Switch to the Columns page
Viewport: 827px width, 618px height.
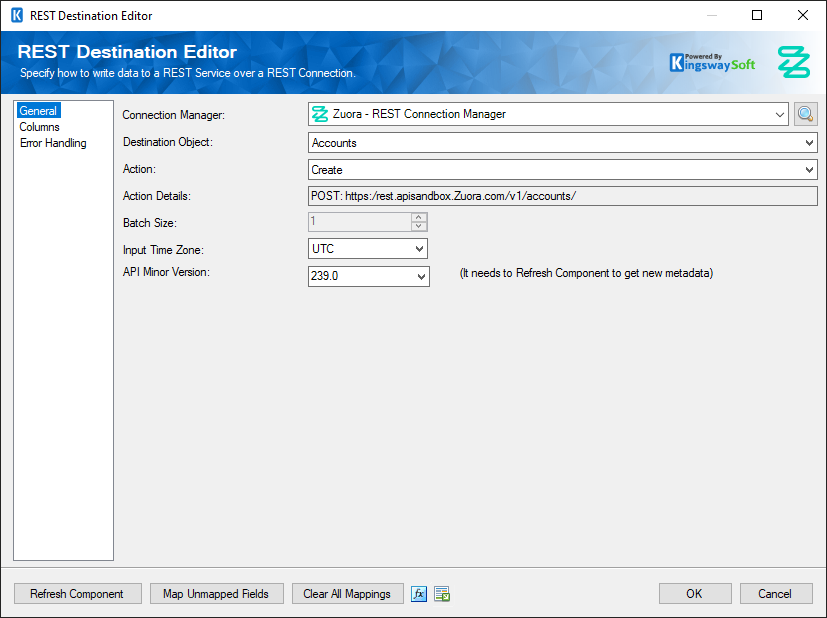[x=40, y=127]
